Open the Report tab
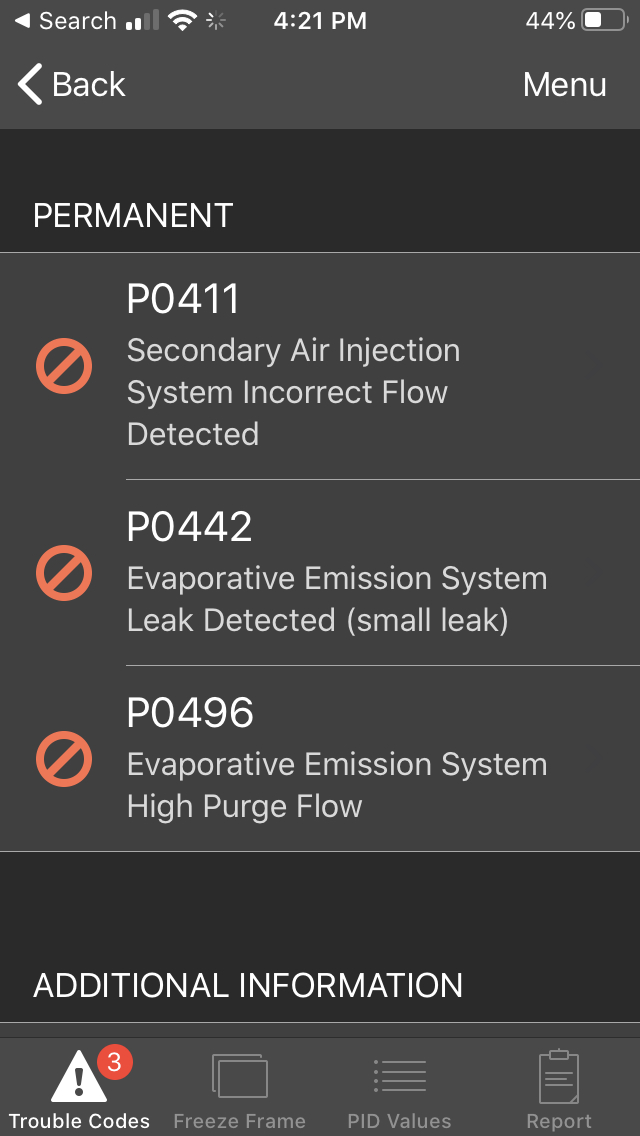Screen dimensions: 640x1136 click(559, 1121)
